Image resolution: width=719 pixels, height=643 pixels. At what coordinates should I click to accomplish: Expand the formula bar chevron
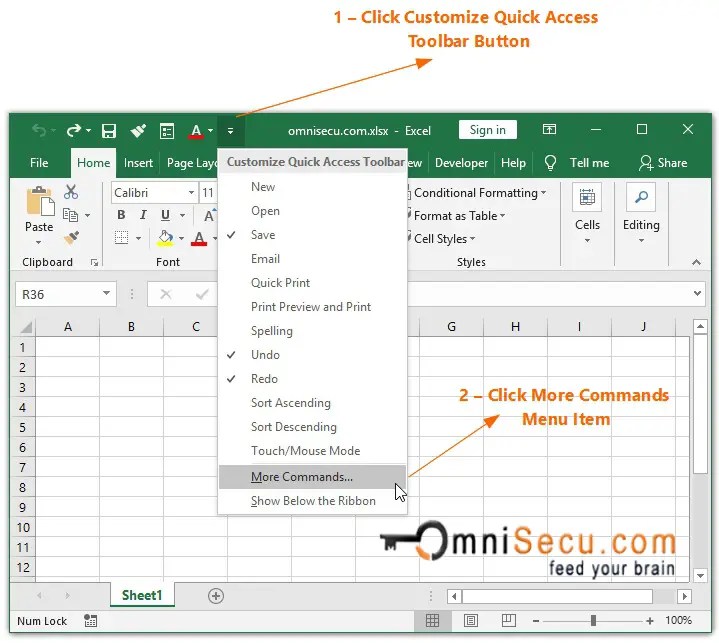pos(697,294)
